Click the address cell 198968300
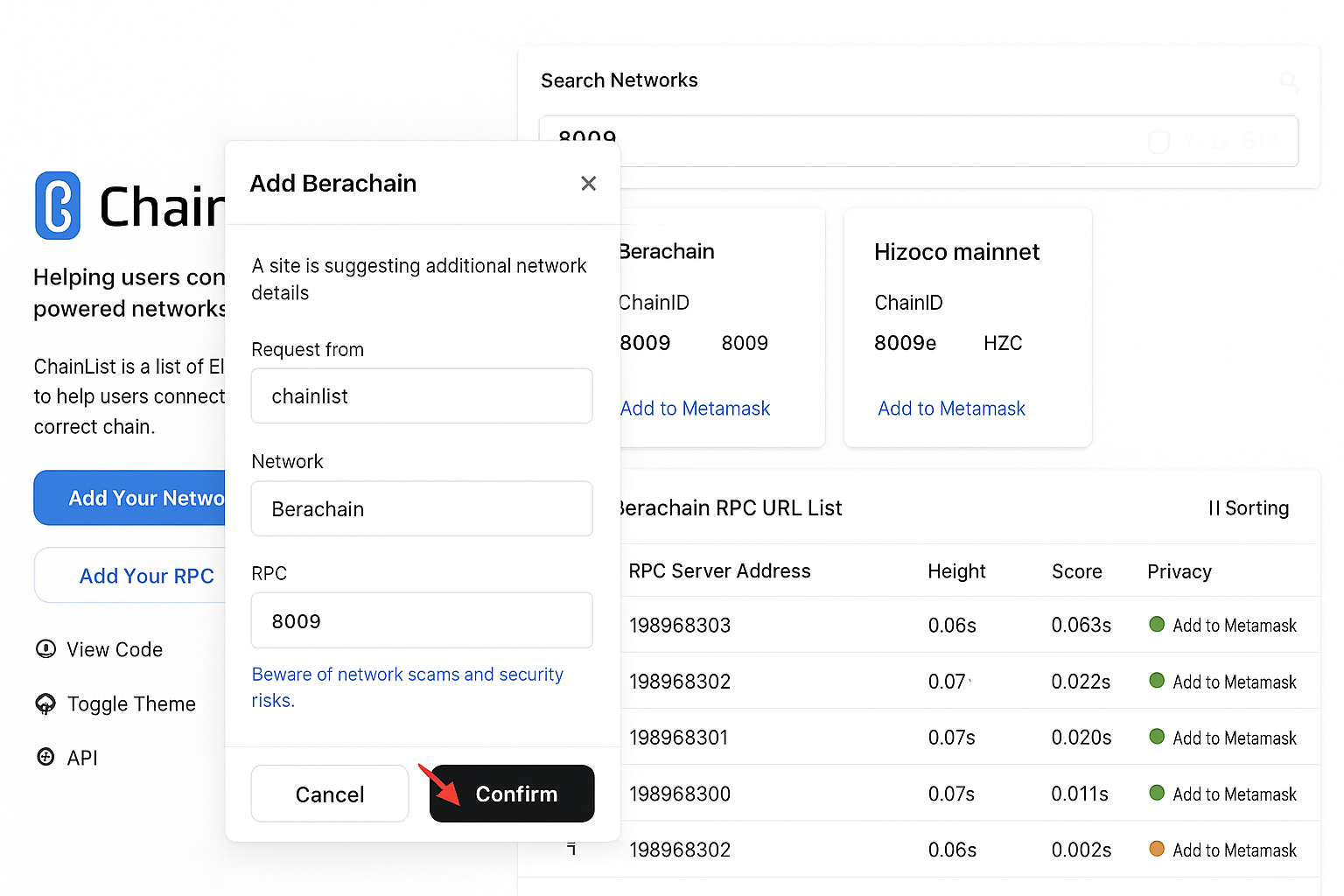This screenshot has height=896, width=1344. [x=679, y=794]
